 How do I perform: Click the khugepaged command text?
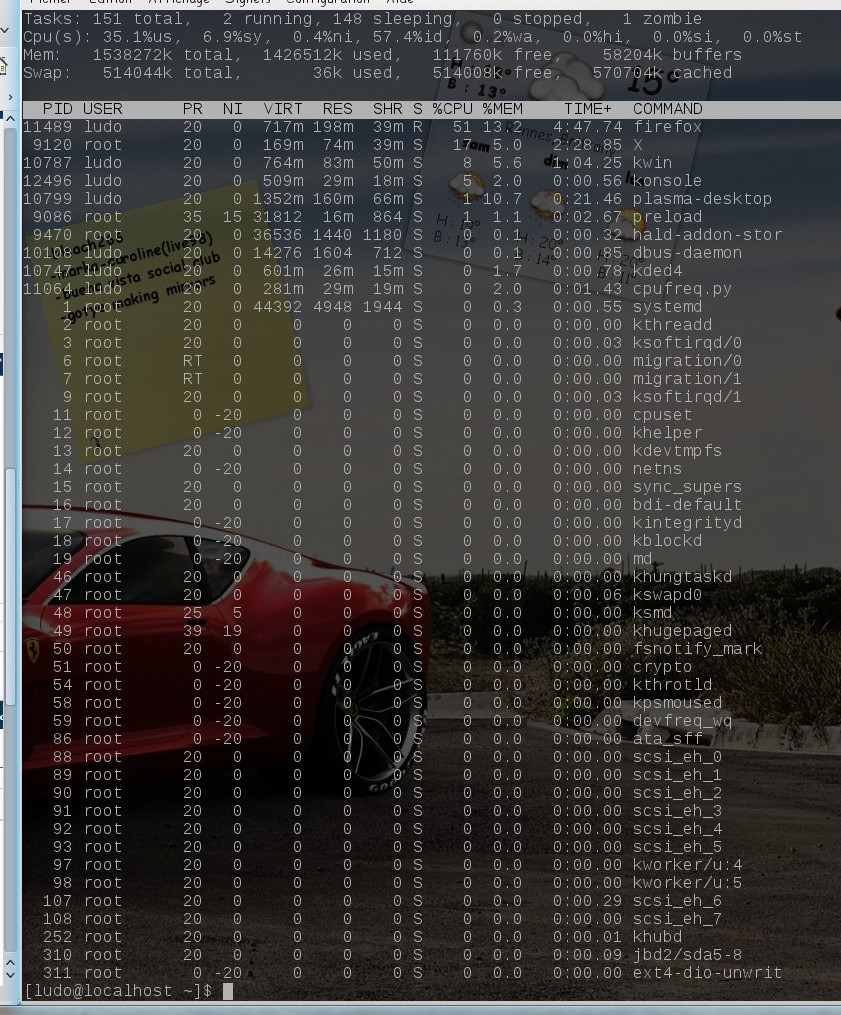682,631
